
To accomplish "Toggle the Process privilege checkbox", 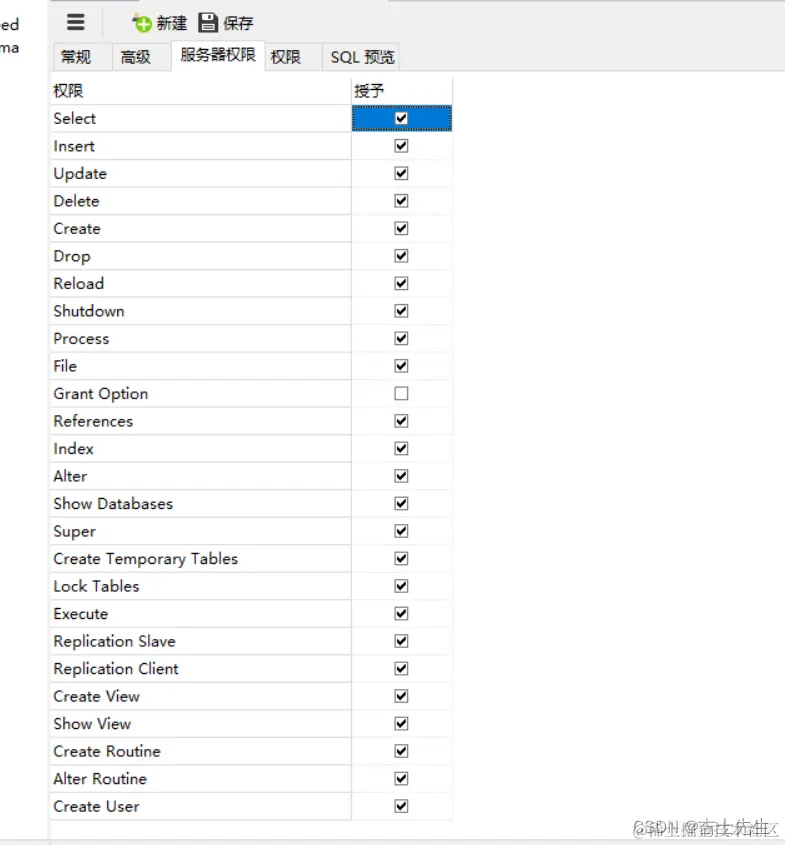I will (401, 338).
